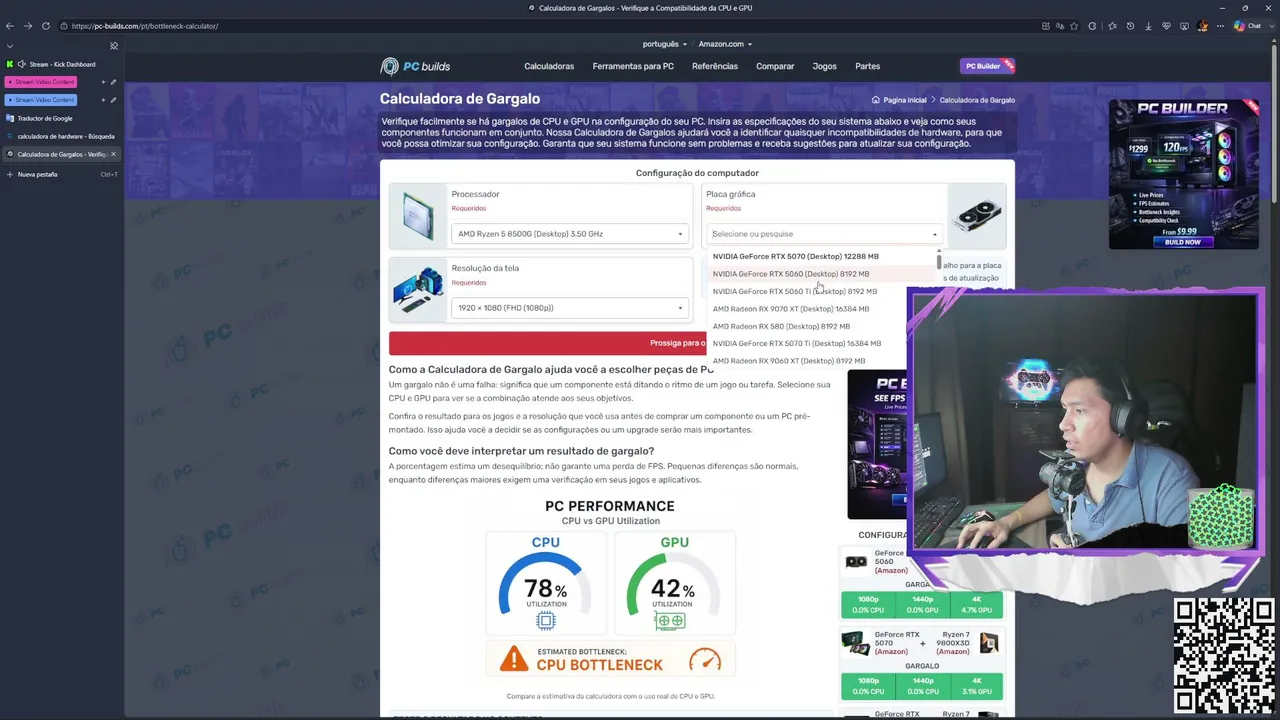The width and height of the screenshot is (1280, 720).
Task: Open the Jogos menu
Action: [825, 66]
